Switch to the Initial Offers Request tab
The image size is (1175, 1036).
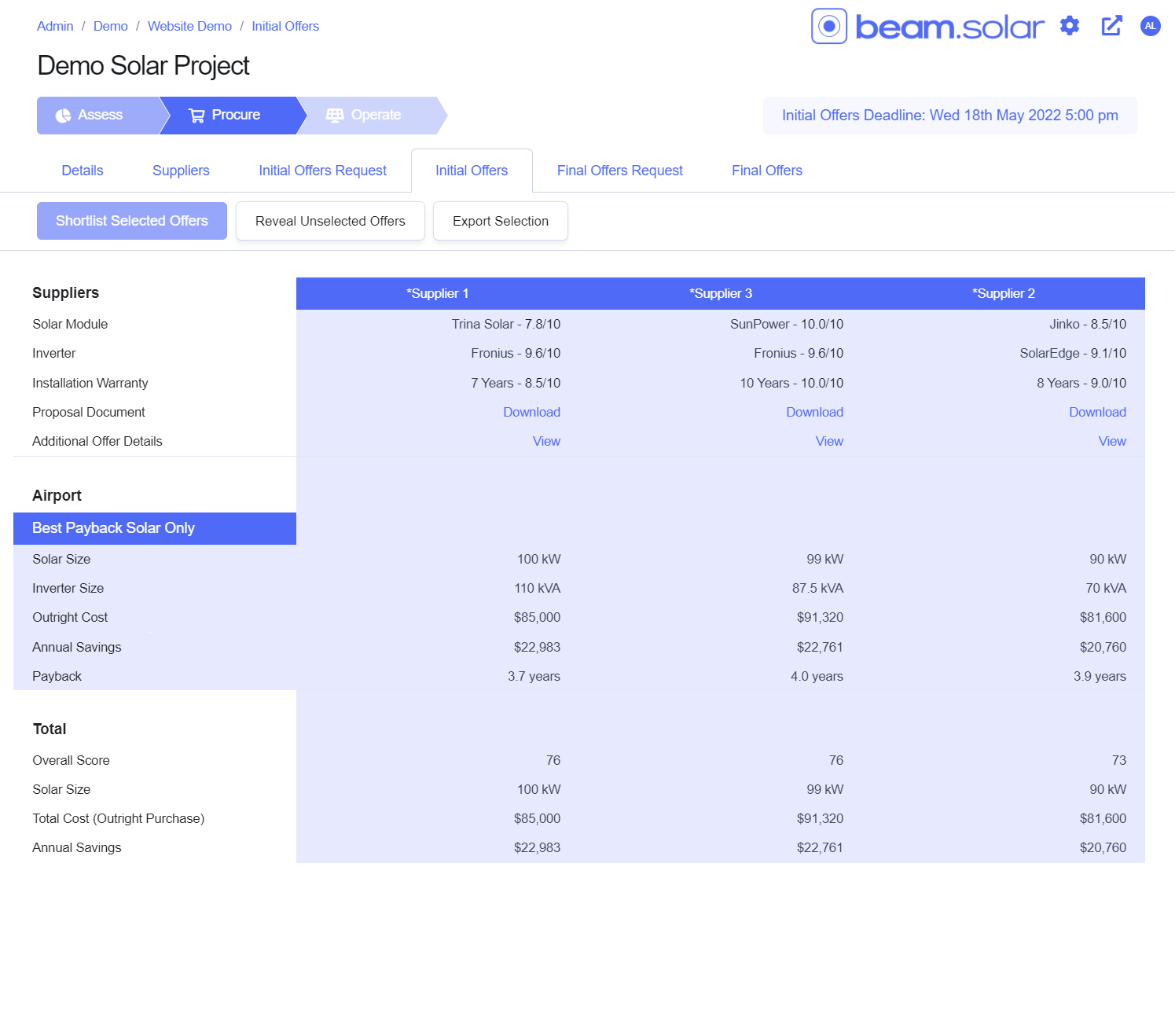(323, 171)
